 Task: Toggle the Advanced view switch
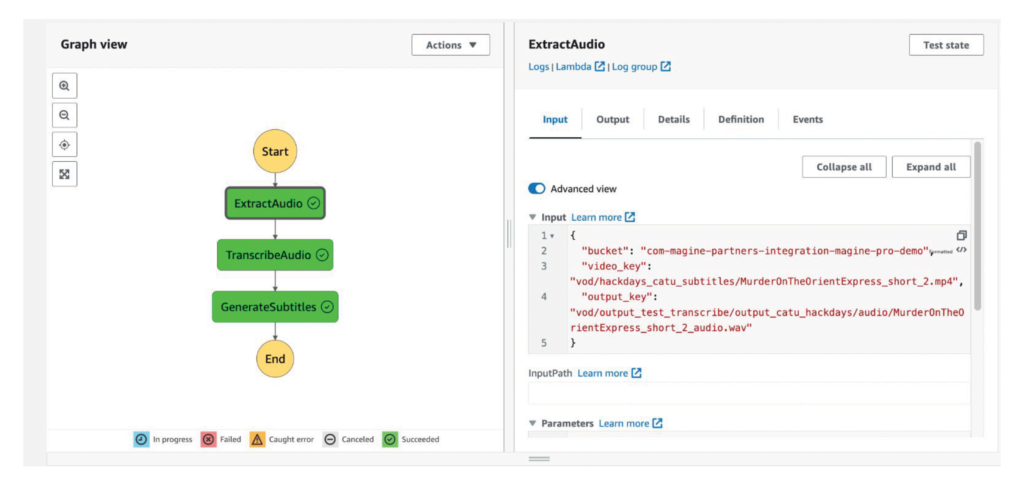click(x=537, y=189)
